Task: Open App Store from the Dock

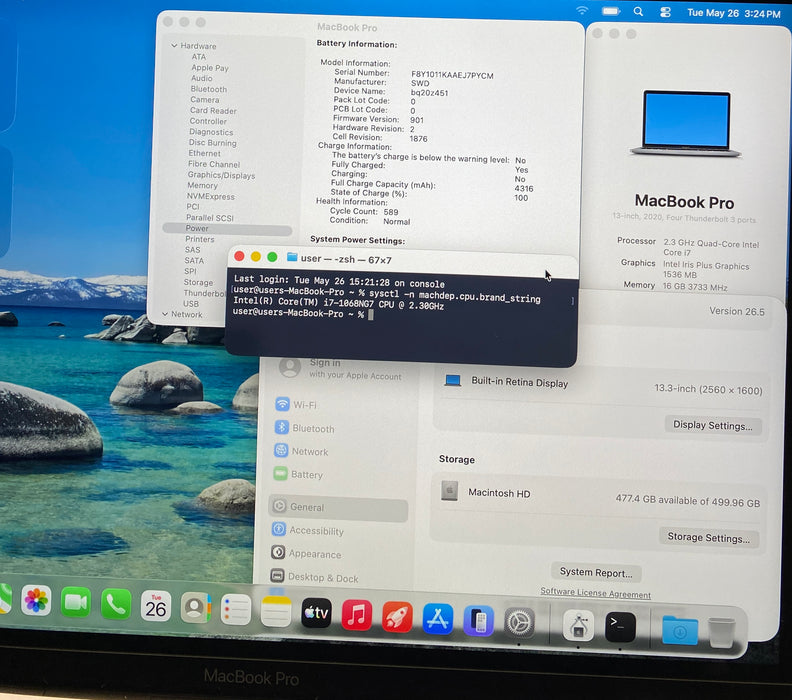Action: [437, 619]
